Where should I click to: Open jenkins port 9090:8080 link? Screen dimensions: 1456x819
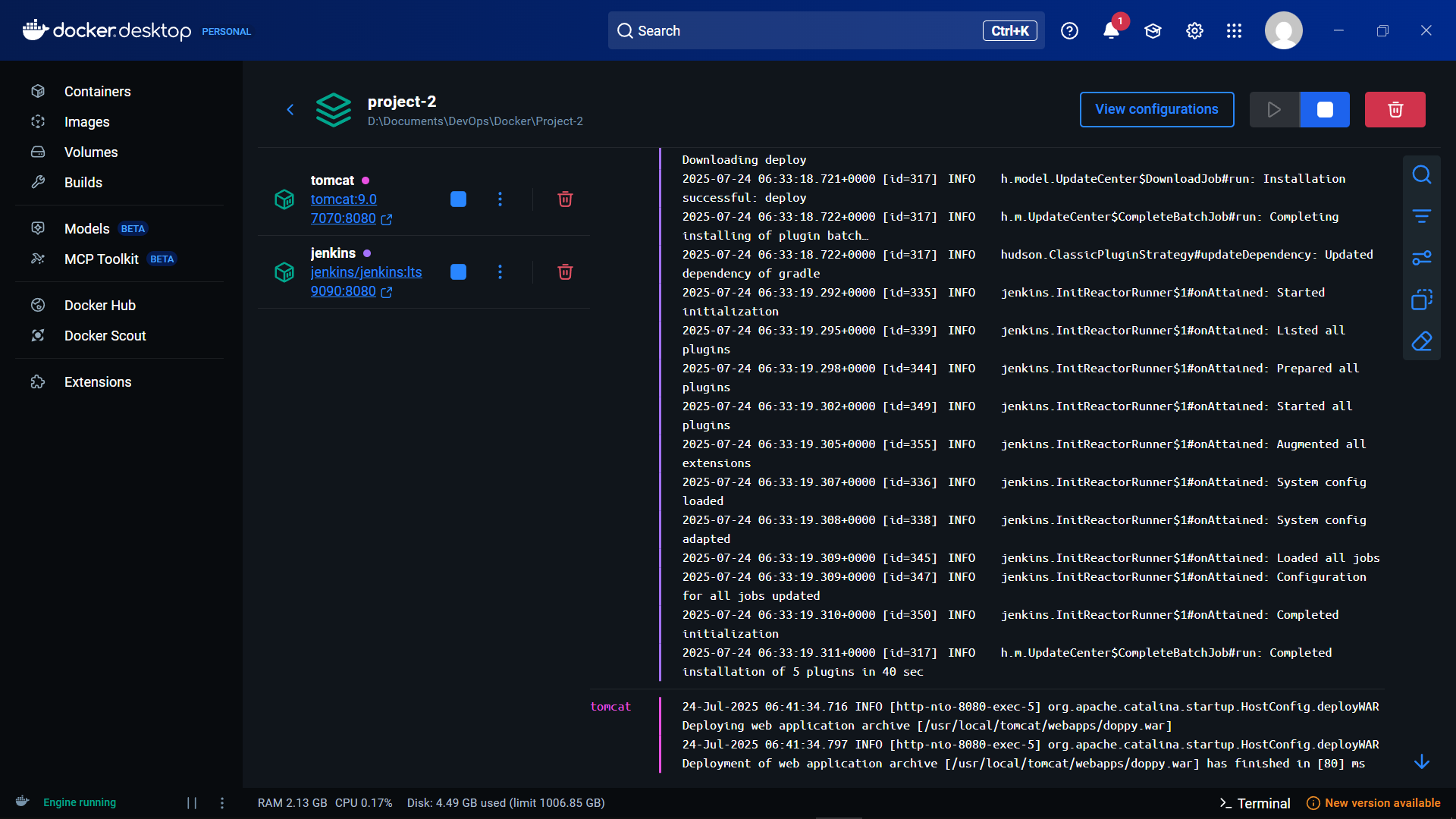point(351,291)
